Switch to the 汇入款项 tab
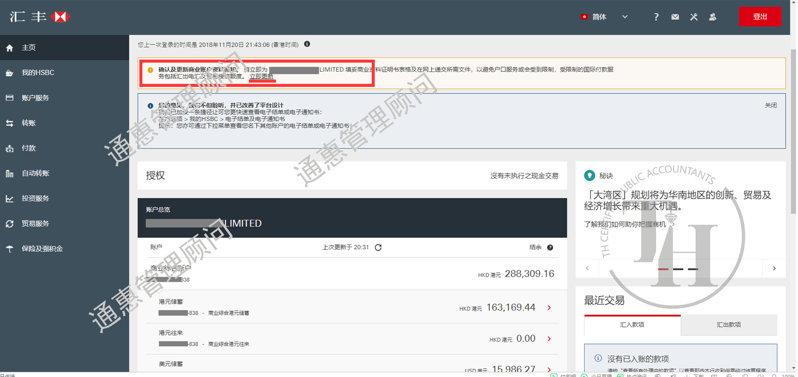The height and width of the screenshot is (377, 798). point(632,325)
